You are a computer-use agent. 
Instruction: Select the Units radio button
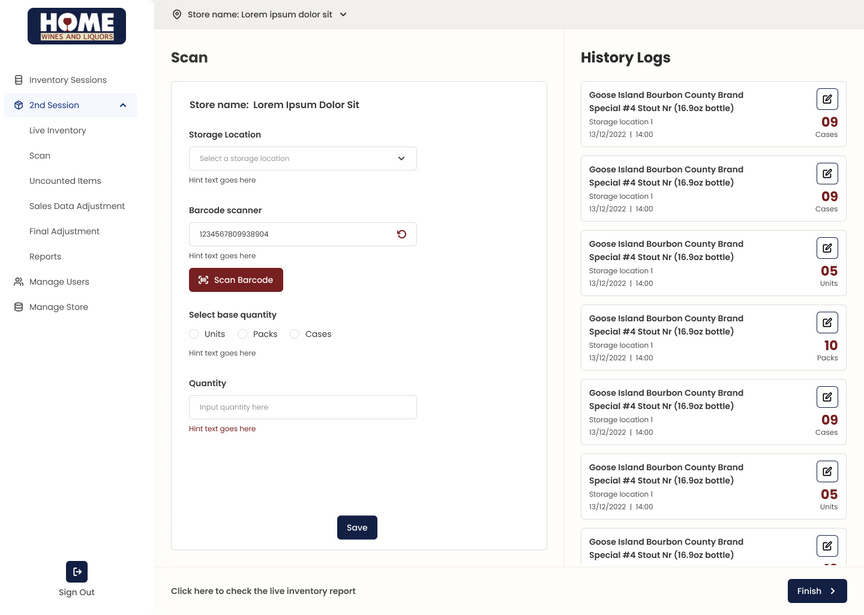[194, 334]
